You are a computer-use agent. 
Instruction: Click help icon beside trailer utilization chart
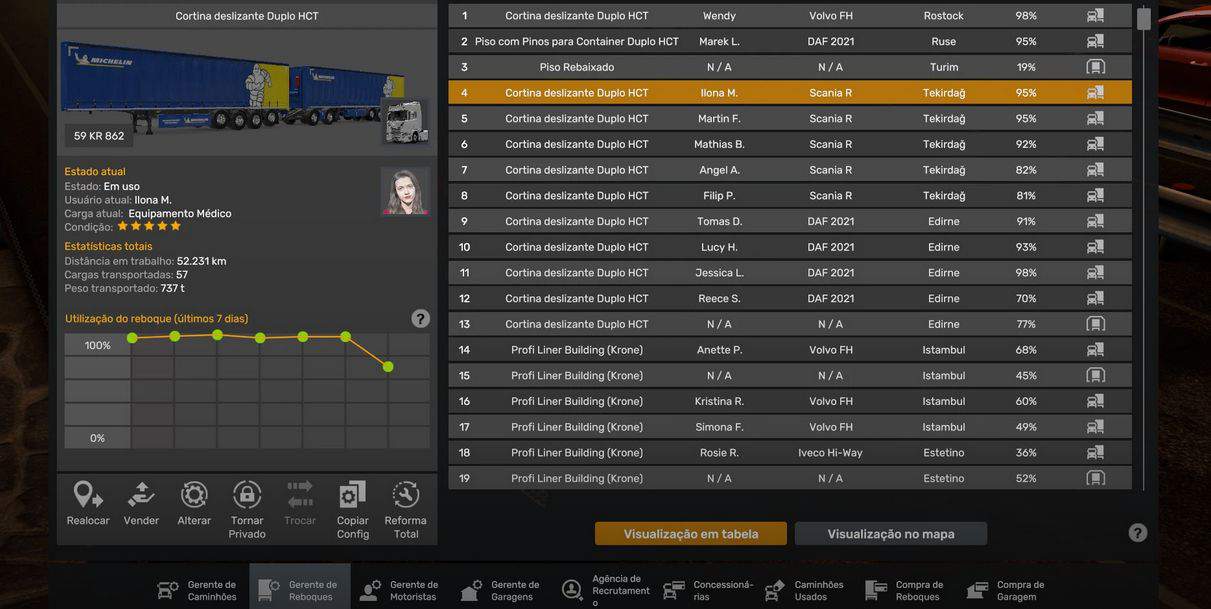click(x=421, y=319)
